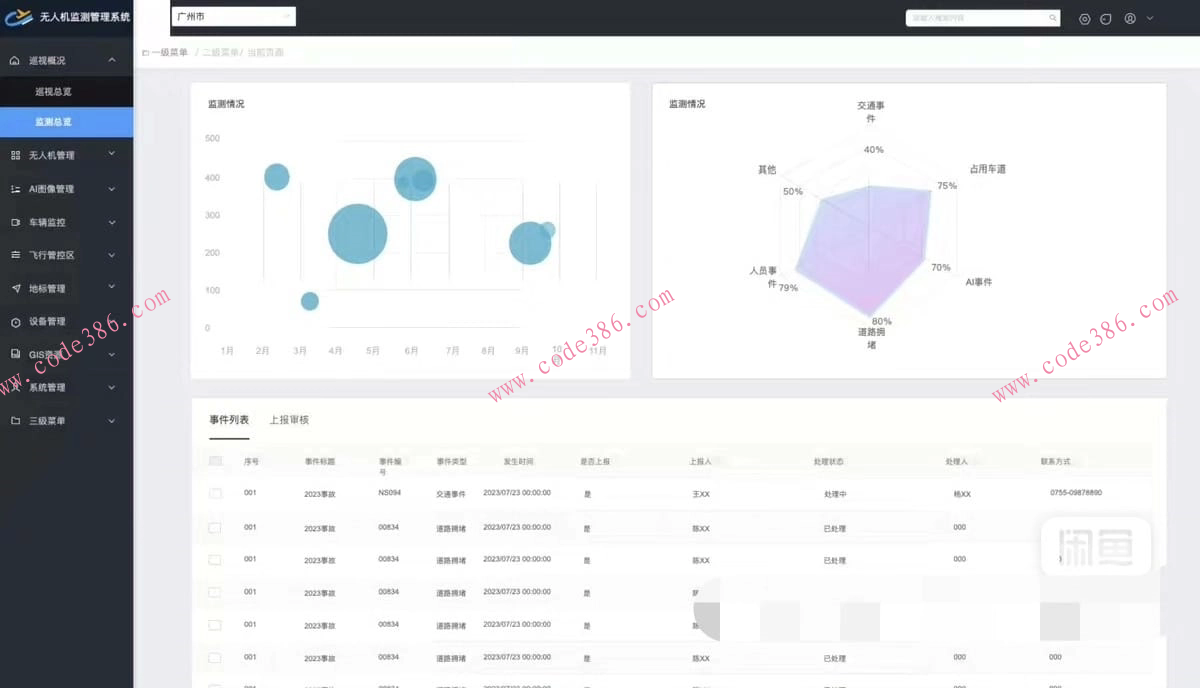Switch to the 上报审核 tab
Image resolution: width=1200 pixels, height=688 pixels.
click(289, 420)
